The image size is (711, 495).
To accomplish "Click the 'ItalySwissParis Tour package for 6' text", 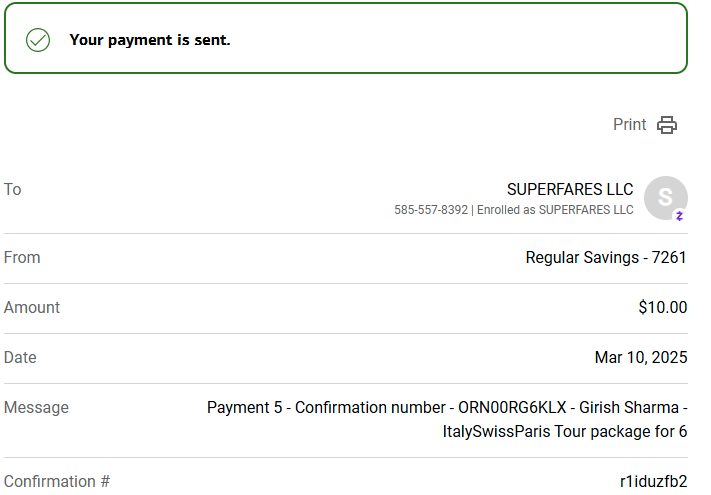I will (565, 432).
